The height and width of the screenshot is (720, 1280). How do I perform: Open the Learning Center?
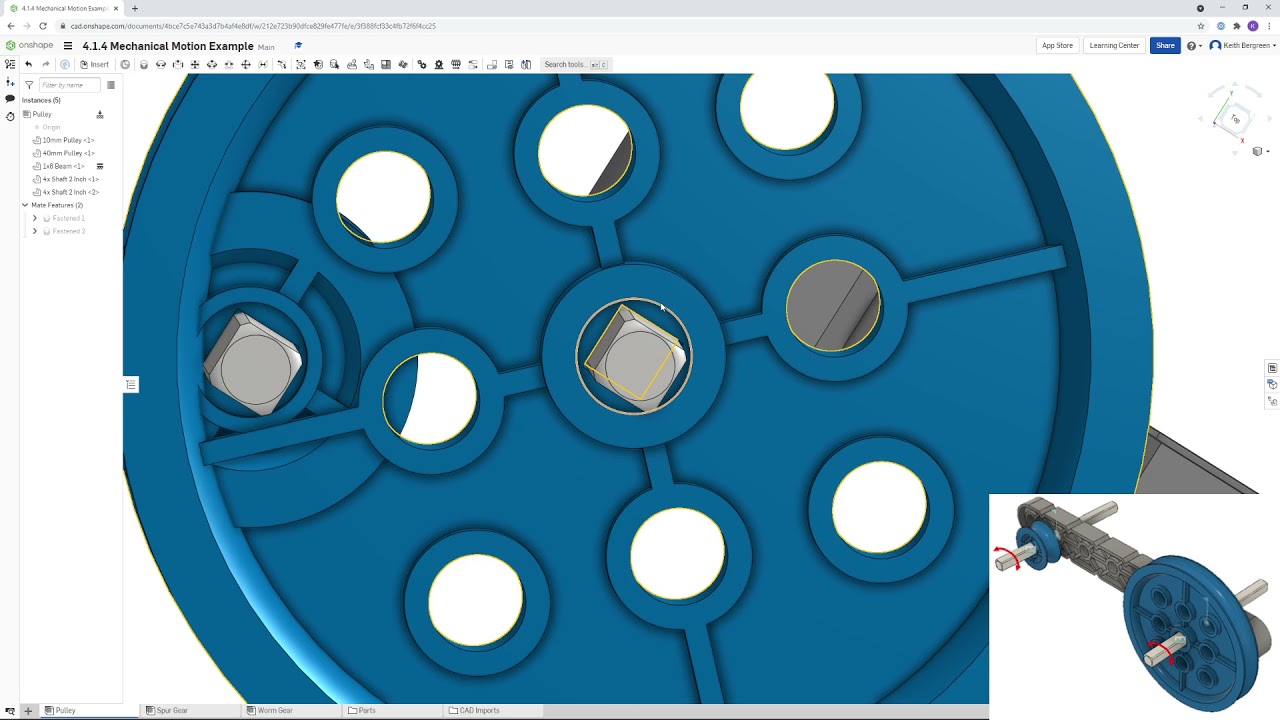pos(1114,45)
